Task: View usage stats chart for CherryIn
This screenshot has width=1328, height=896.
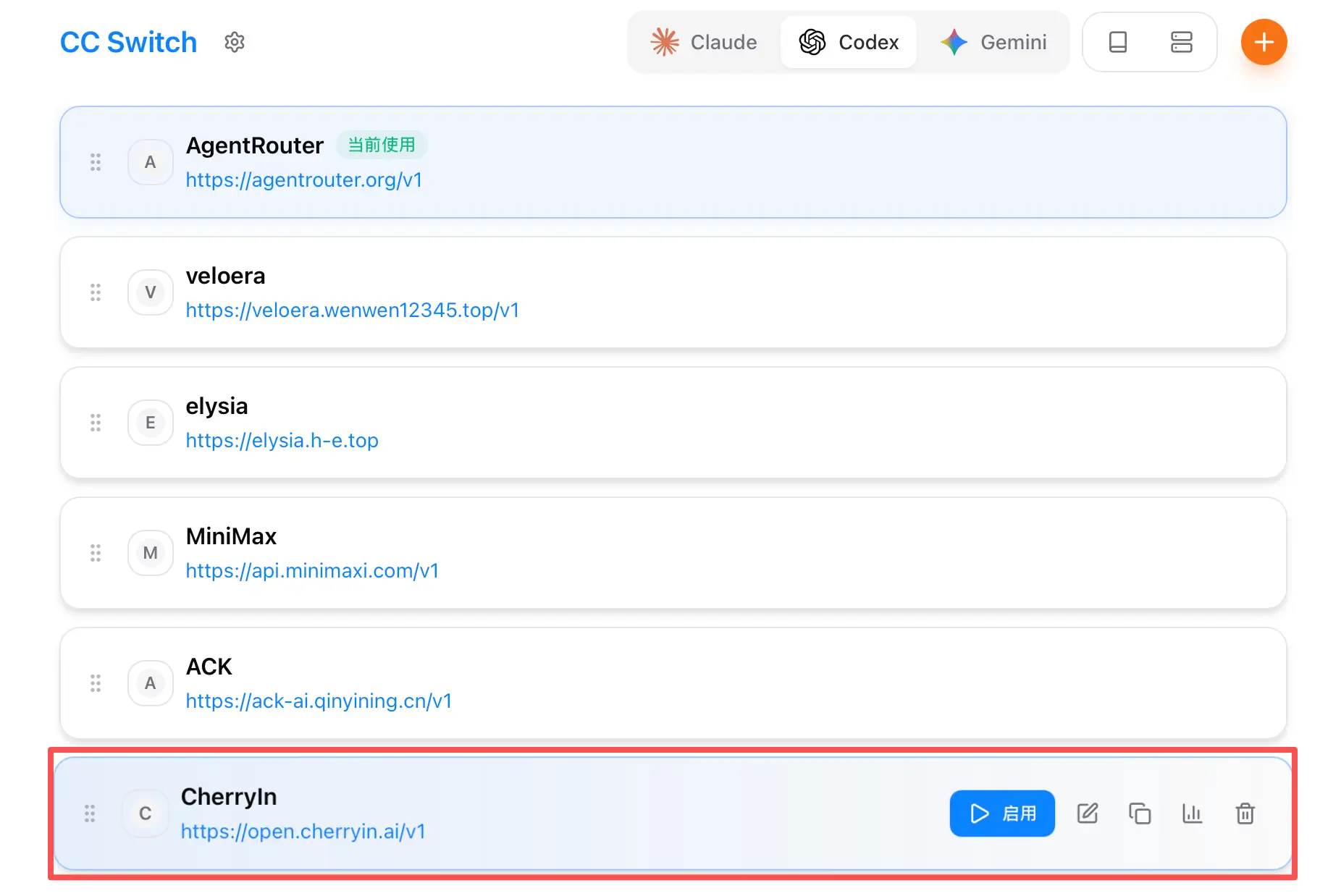Action: tap(1192, 813)
